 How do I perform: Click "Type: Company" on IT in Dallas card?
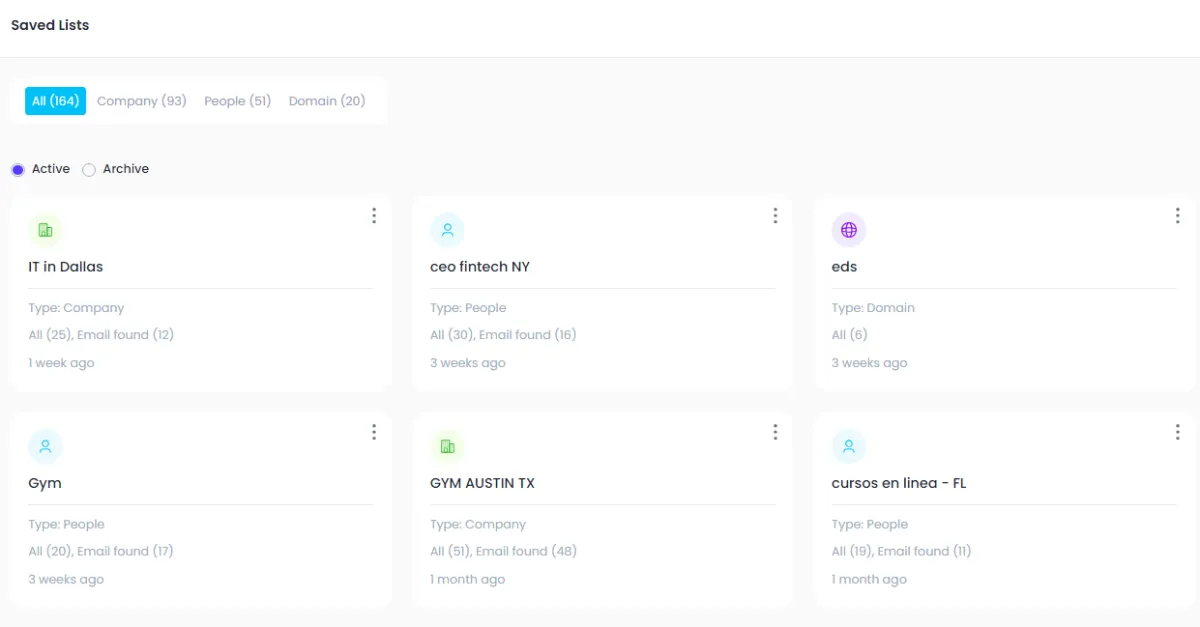pos(76,308)
